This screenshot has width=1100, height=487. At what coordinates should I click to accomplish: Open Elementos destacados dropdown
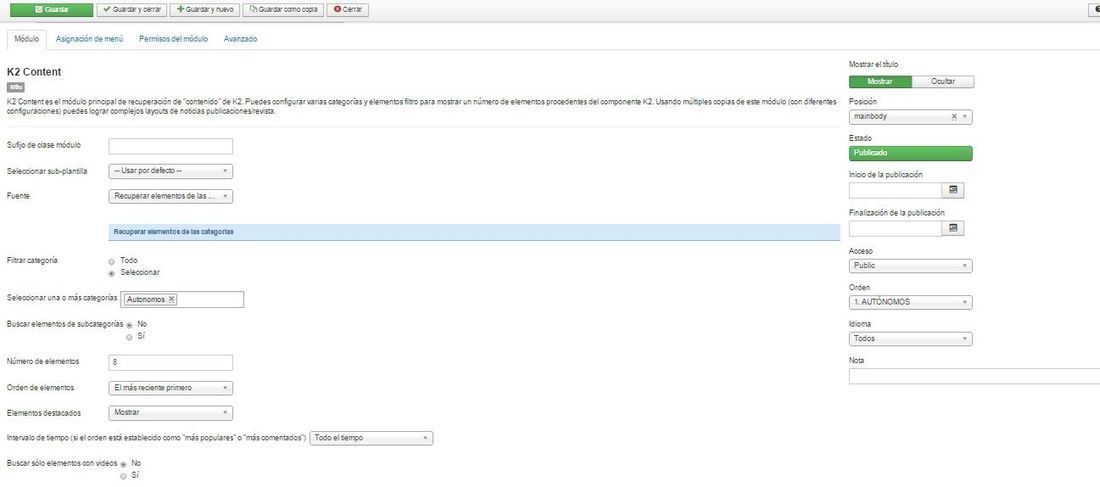170,413
